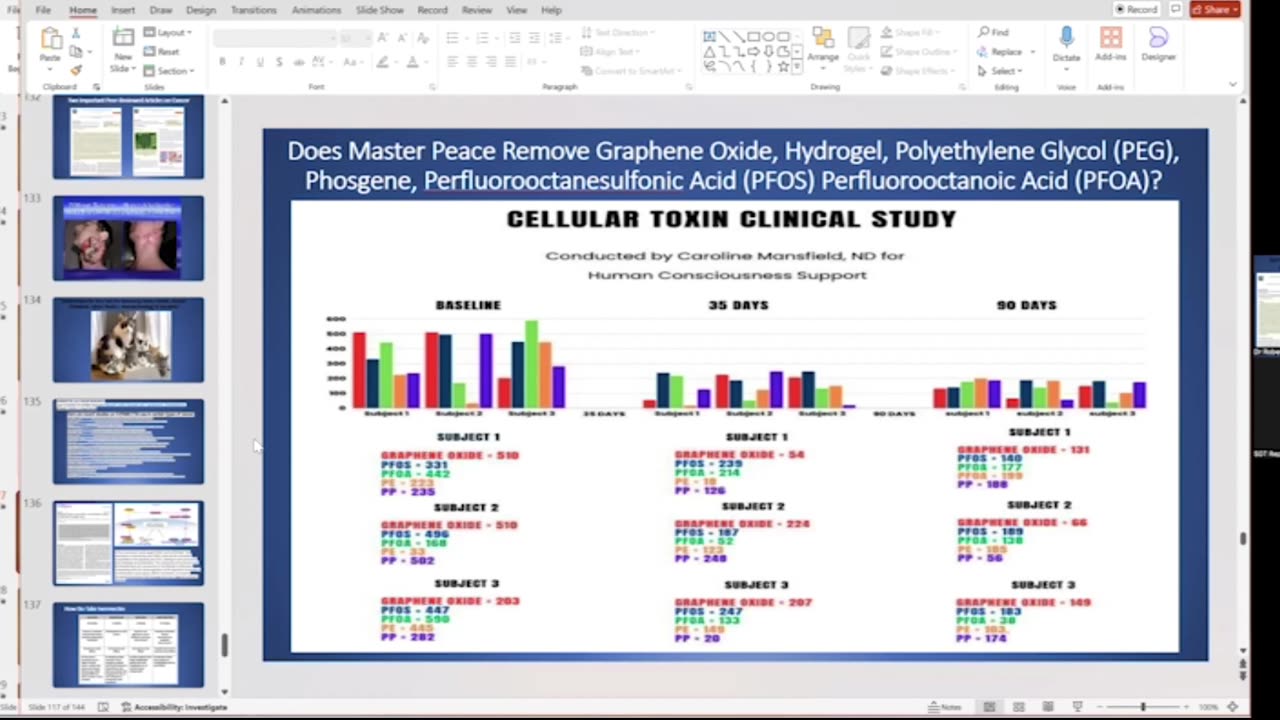Open the Slide Show tab
This screenshot has width=1280, height=720.
tap(379, 10)
